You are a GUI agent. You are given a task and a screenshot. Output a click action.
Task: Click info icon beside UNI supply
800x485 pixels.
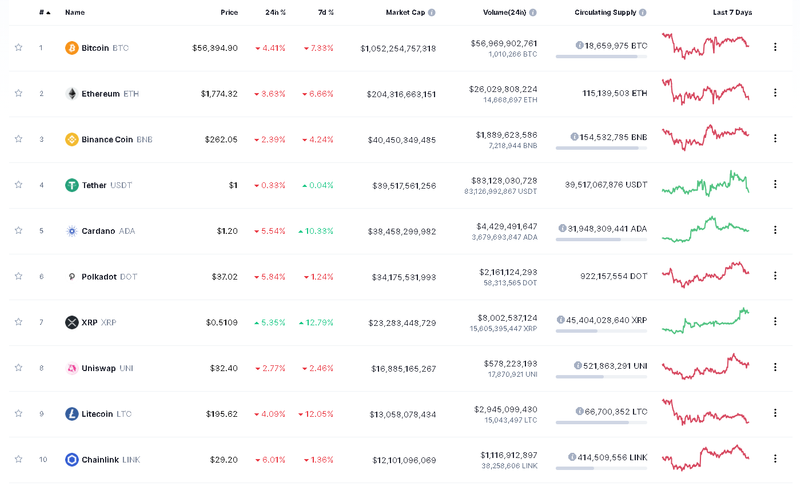coord(578,366)
